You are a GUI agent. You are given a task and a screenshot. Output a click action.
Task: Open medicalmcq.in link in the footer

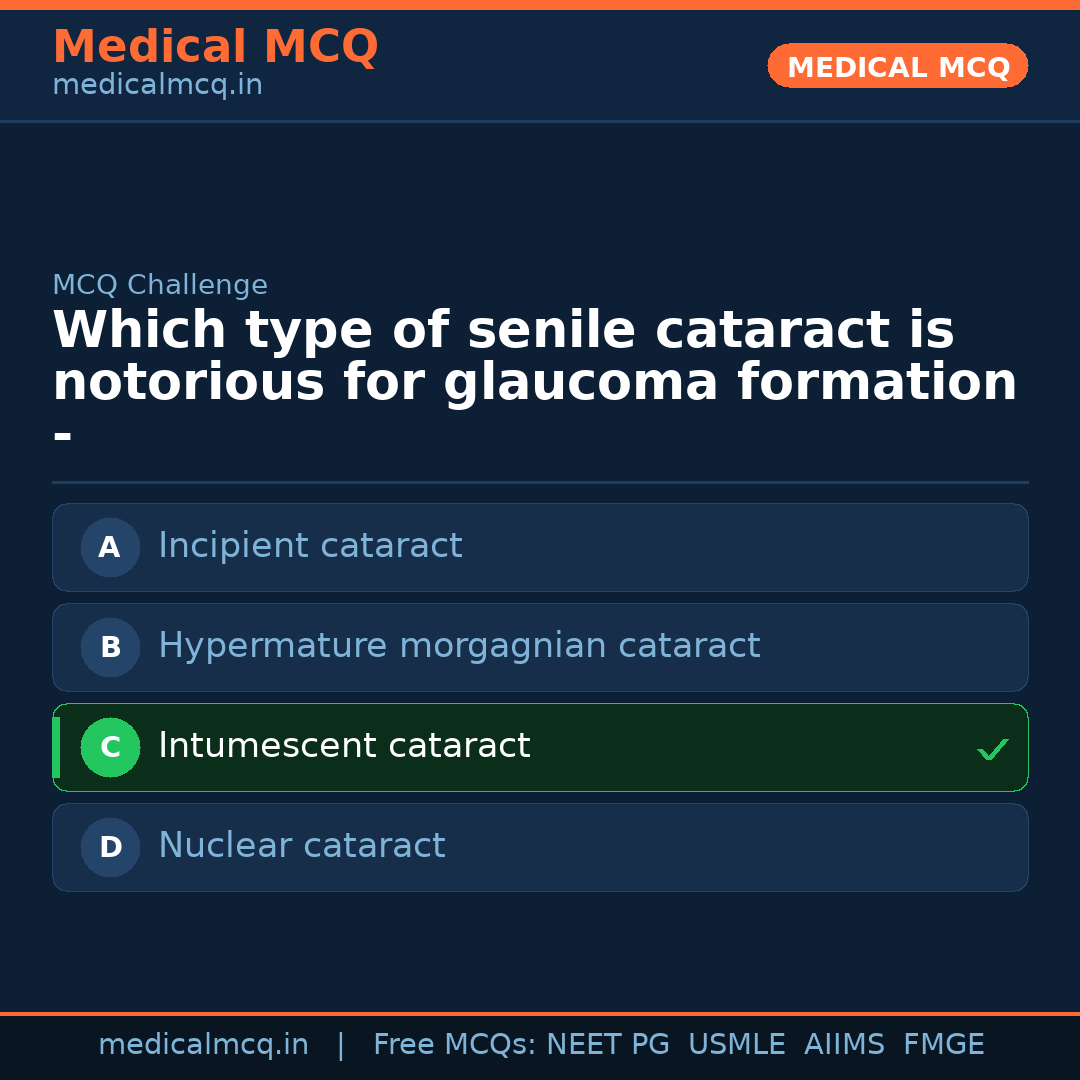point(203,1045)
